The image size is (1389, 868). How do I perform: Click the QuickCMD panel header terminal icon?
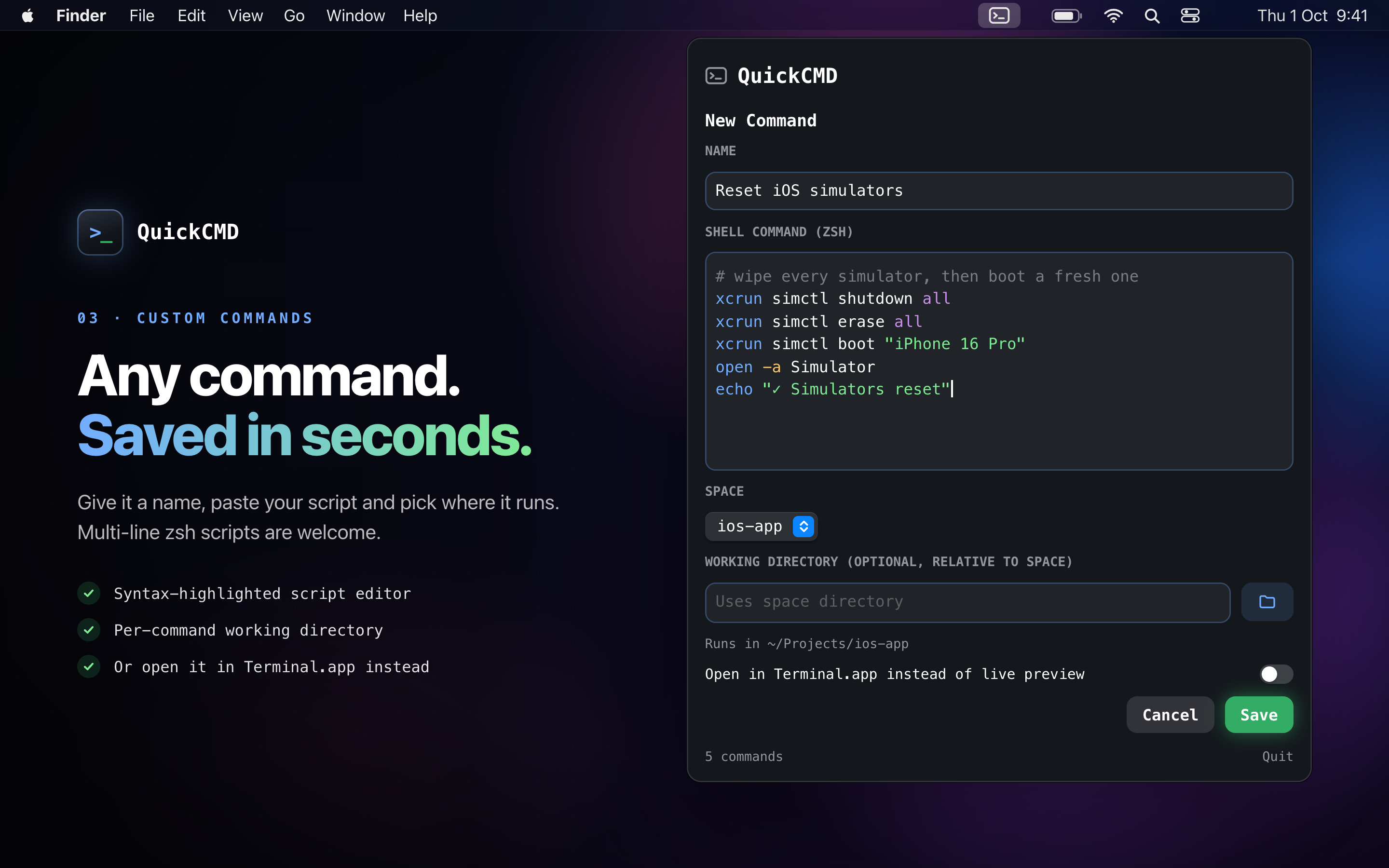716,76
